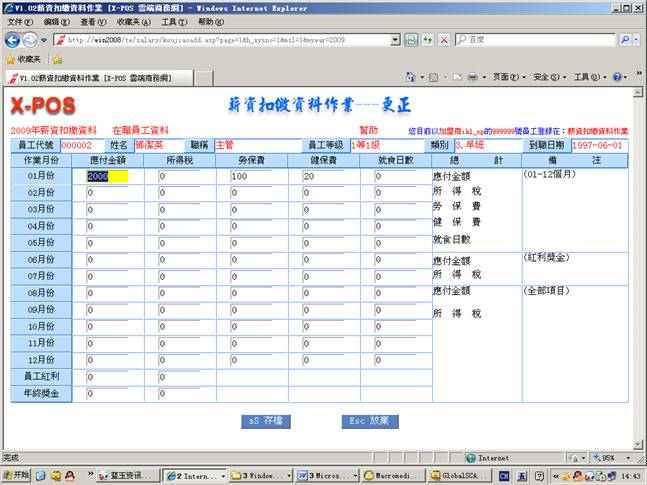The height and width of the screenshot is (485, 647).
Task: Open the 工具(T) menu in menu bar
Action: click(173, 21)
